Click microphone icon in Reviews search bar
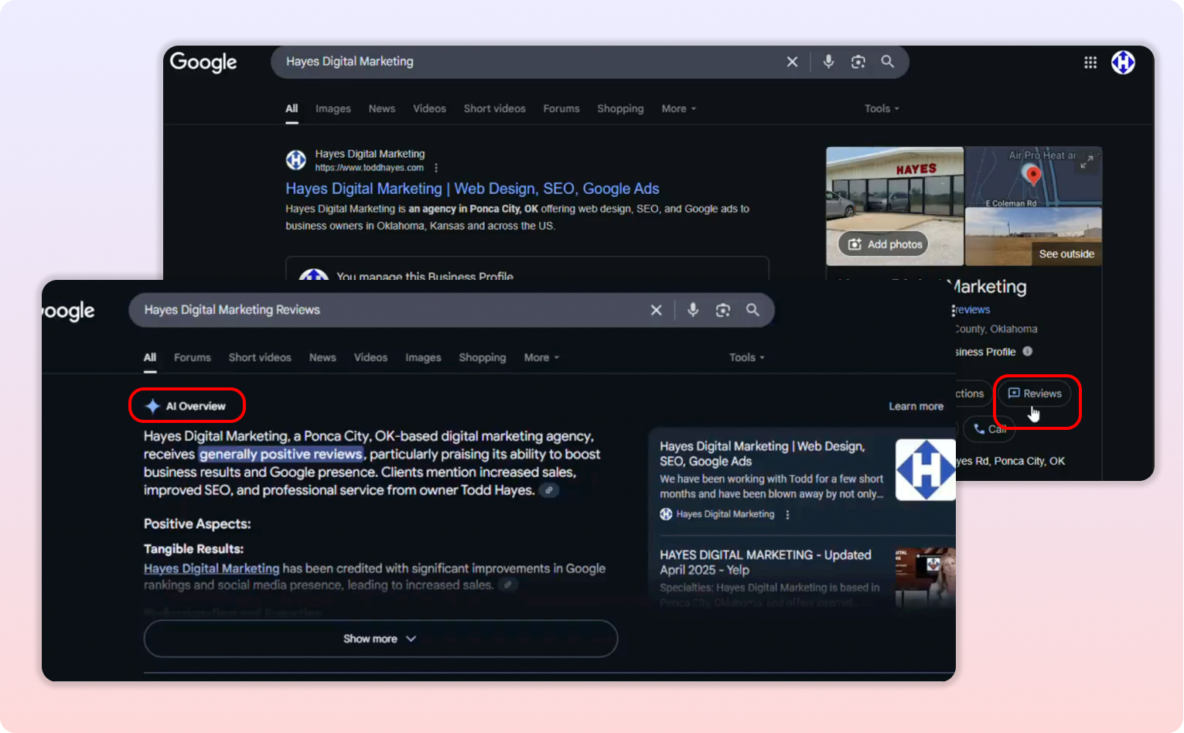 (x=692, y=311)
